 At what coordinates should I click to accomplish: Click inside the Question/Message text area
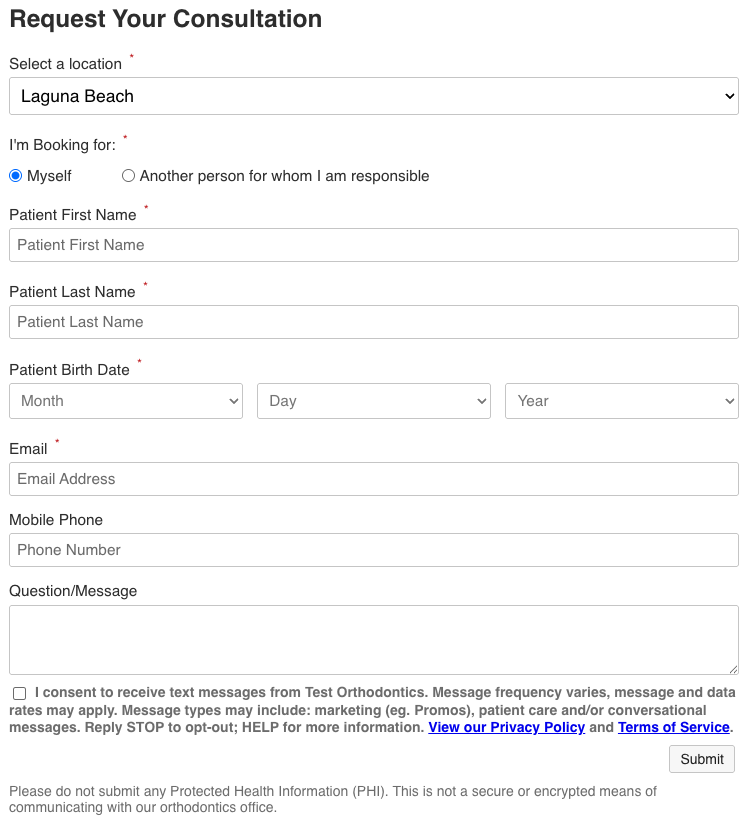pos(373,640)
